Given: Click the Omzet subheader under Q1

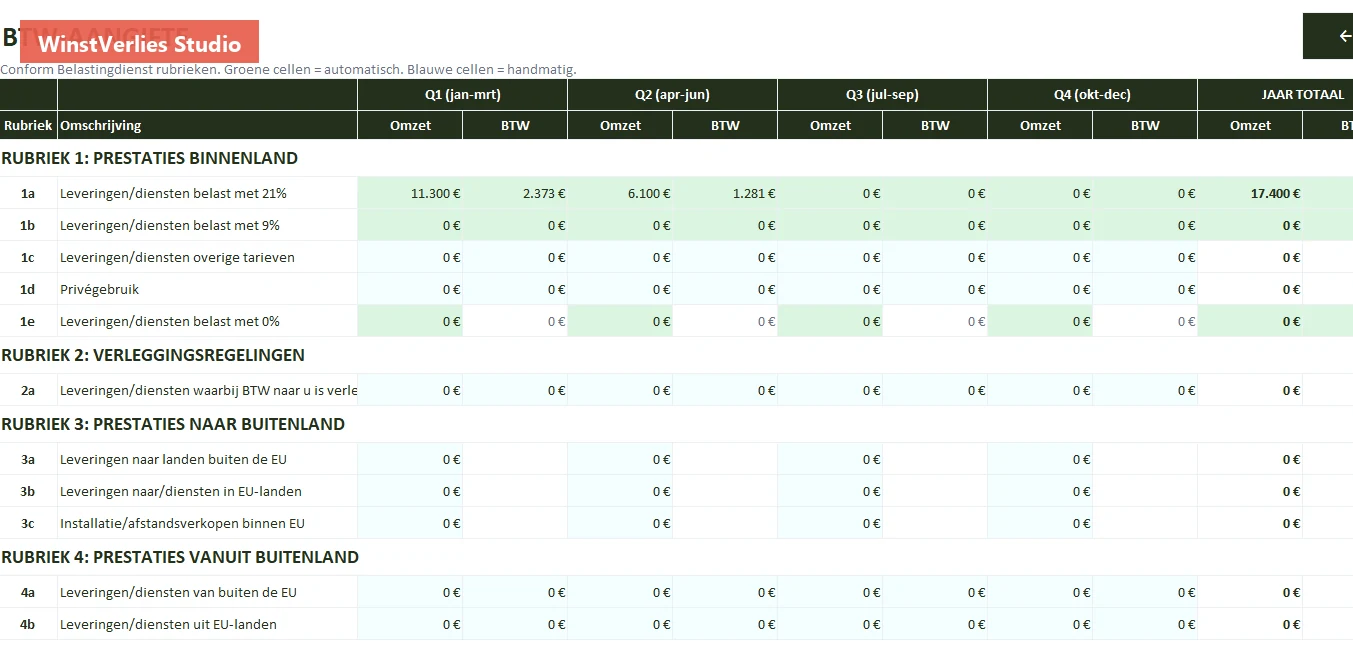Looking at the screenshot, I should coord(410,125).
